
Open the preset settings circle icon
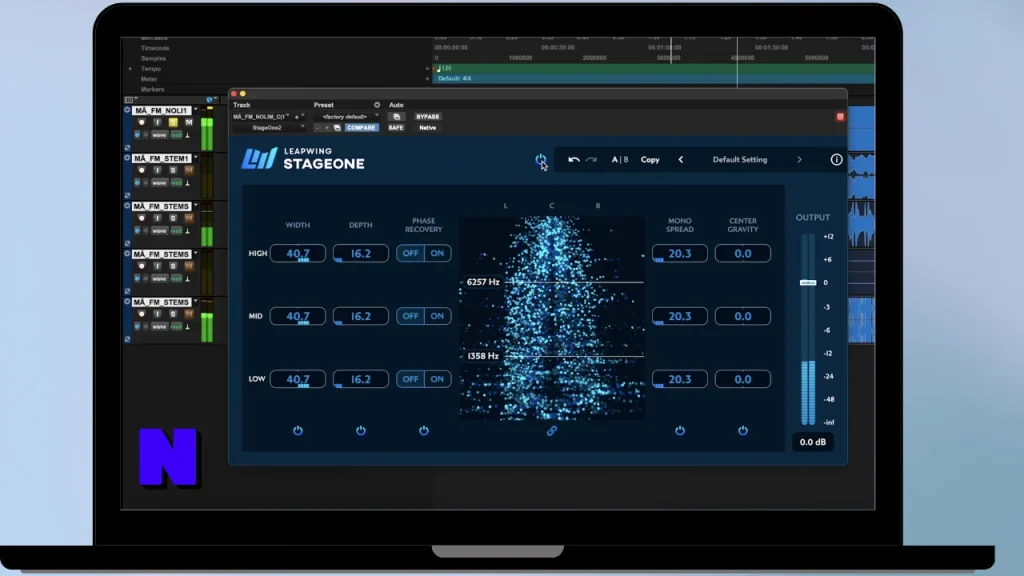coord(377,104)
